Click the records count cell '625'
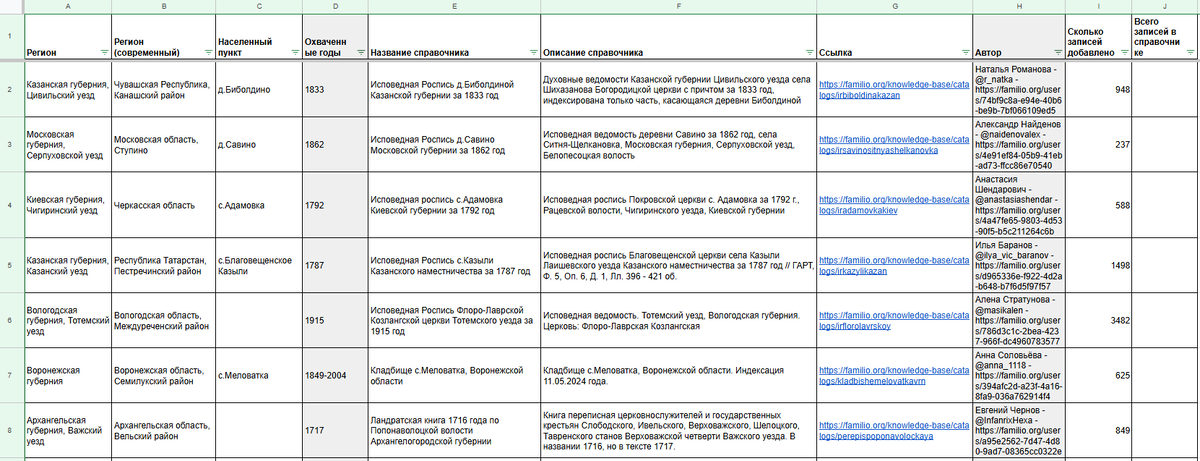Image resolution: width=1200 pixels, height=461 pixels. 1097,373
